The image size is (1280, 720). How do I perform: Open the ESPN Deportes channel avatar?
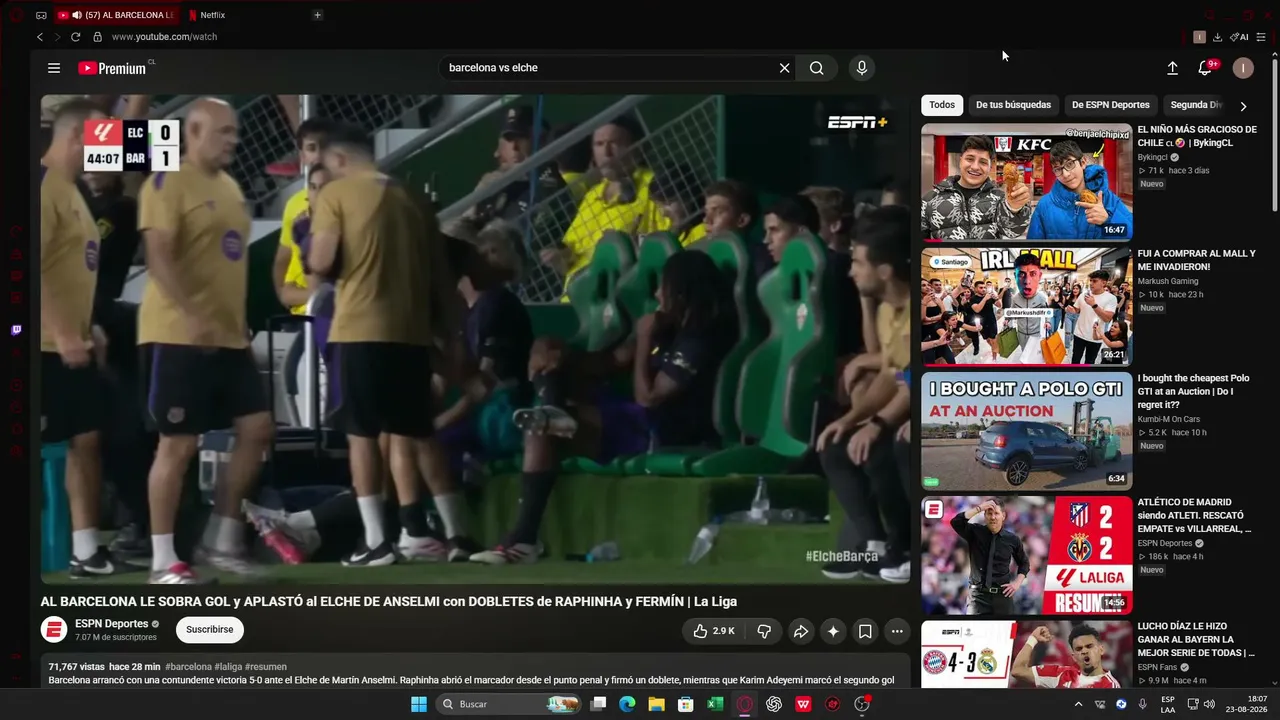[x=54, y=630]
